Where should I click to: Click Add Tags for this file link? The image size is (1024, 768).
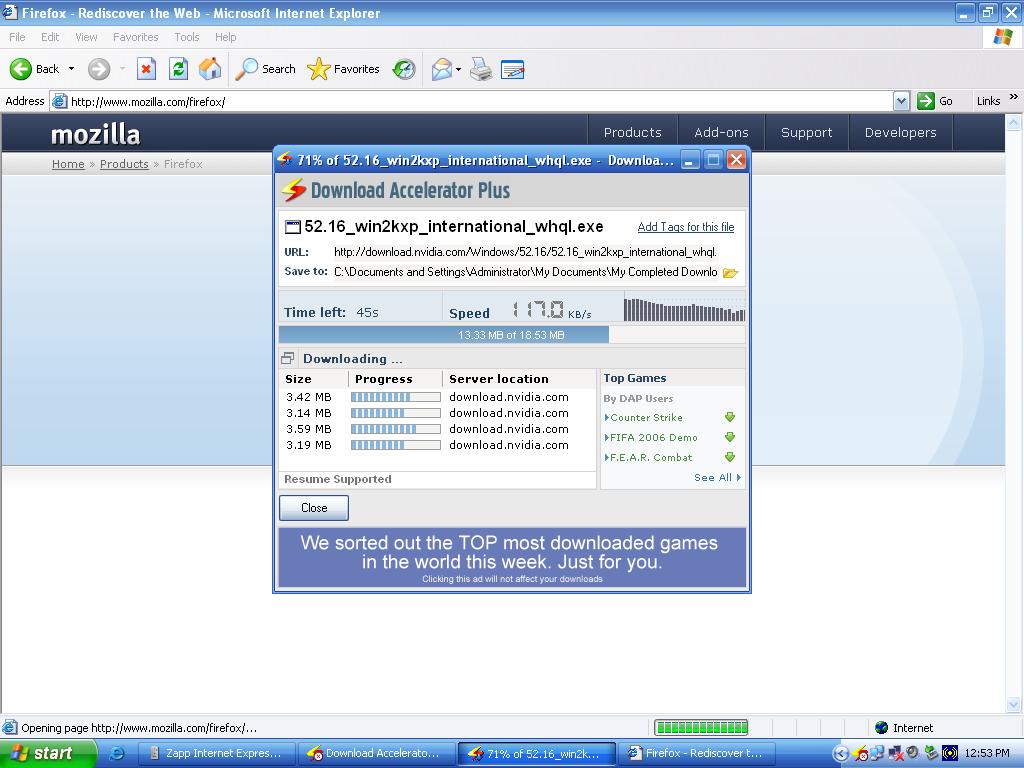[685, 227]
